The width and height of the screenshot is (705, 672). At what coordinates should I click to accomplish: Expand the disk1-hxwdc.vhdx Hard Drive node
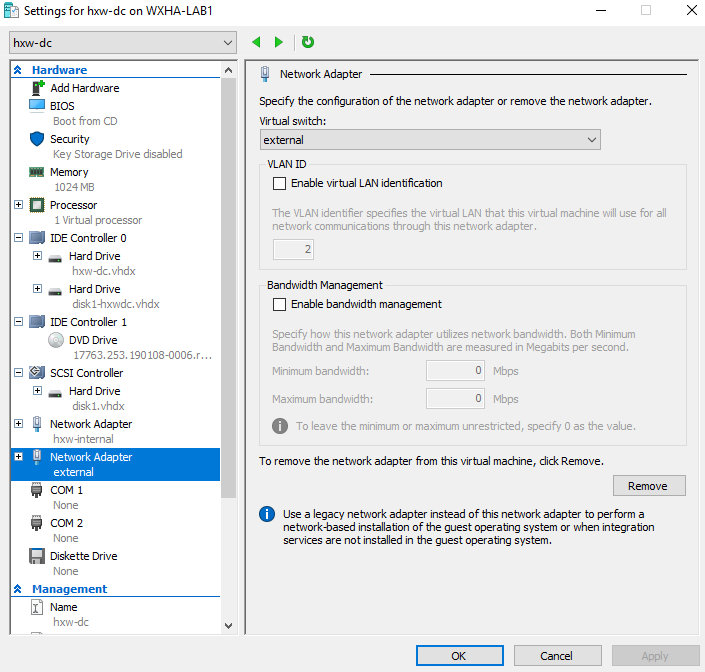coord(37,289)
